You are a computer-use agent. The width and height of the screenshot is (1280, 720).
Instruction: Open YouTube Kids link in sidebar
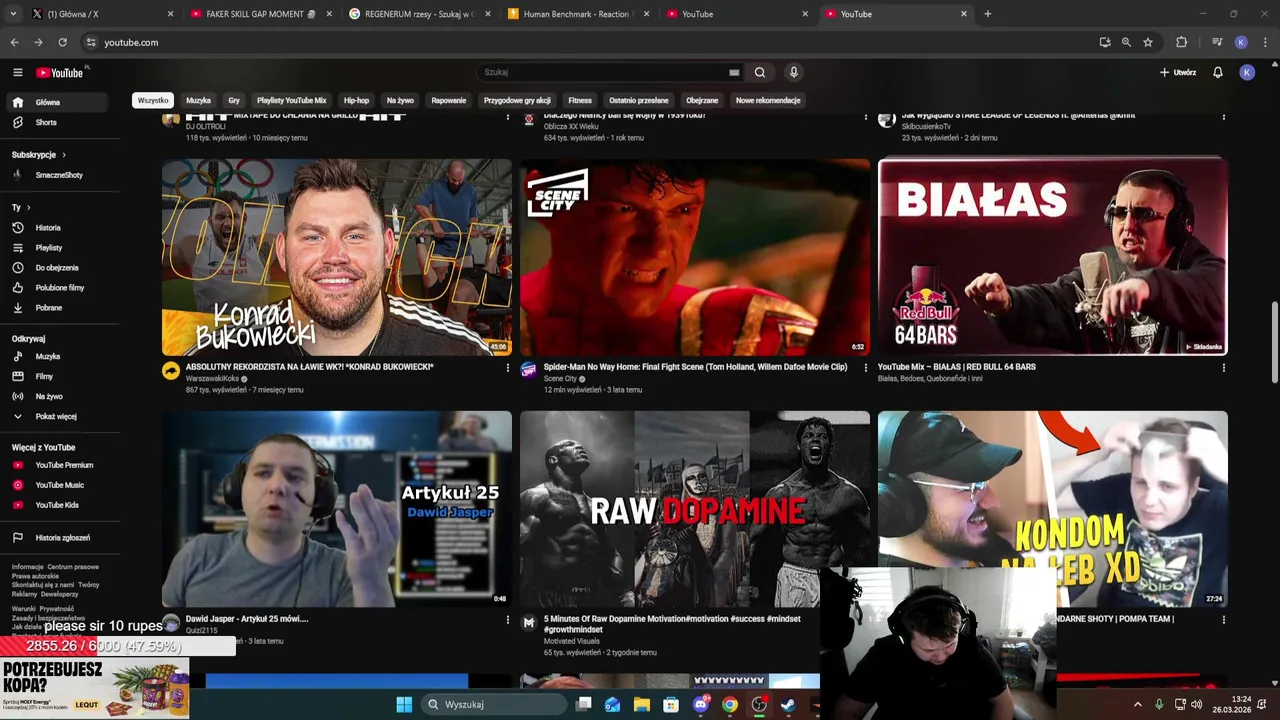click(59, 505)
